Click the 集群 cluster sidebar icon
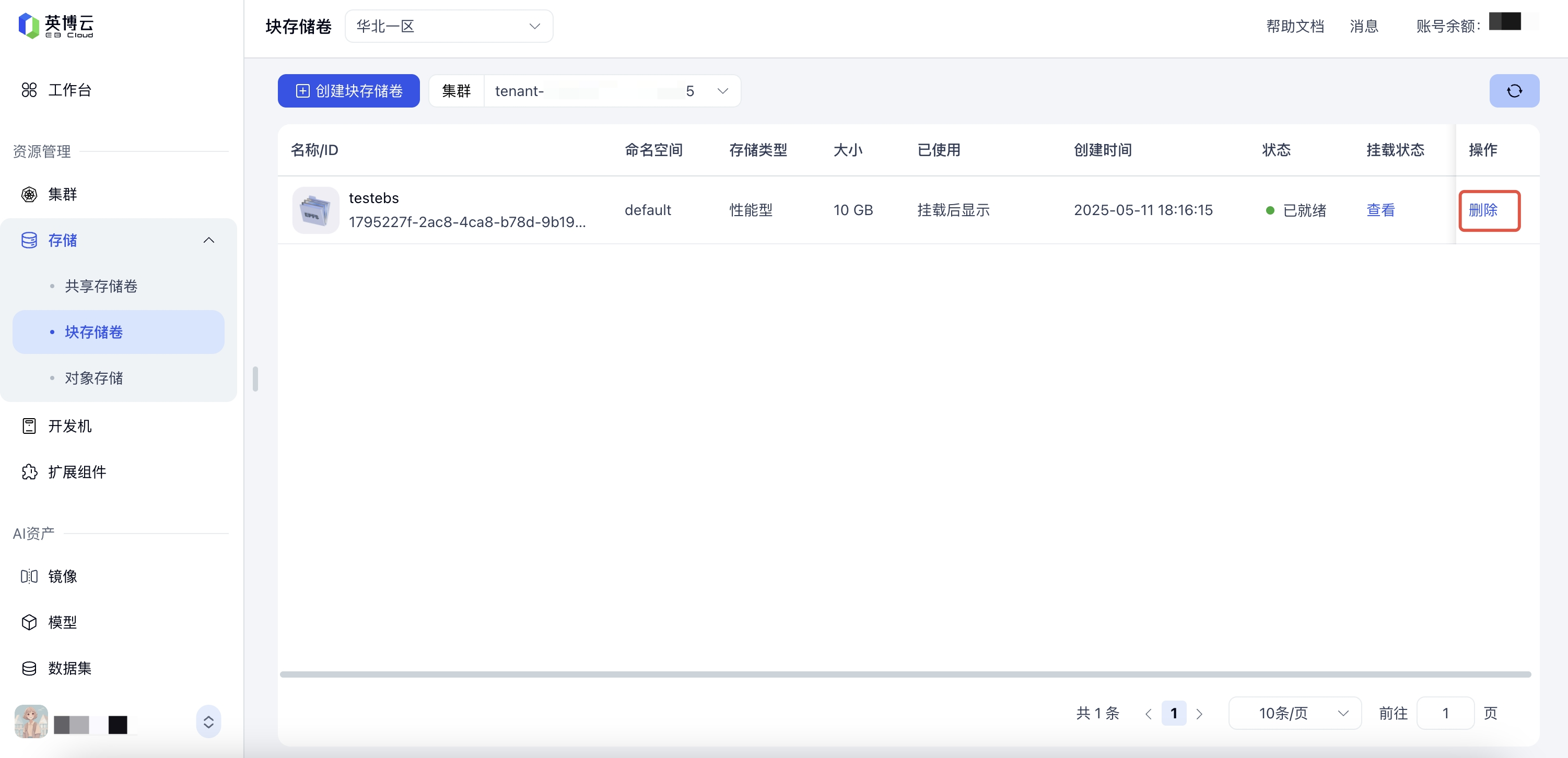The width and height of the screenshot is (1568, 758). coord(29,194)
